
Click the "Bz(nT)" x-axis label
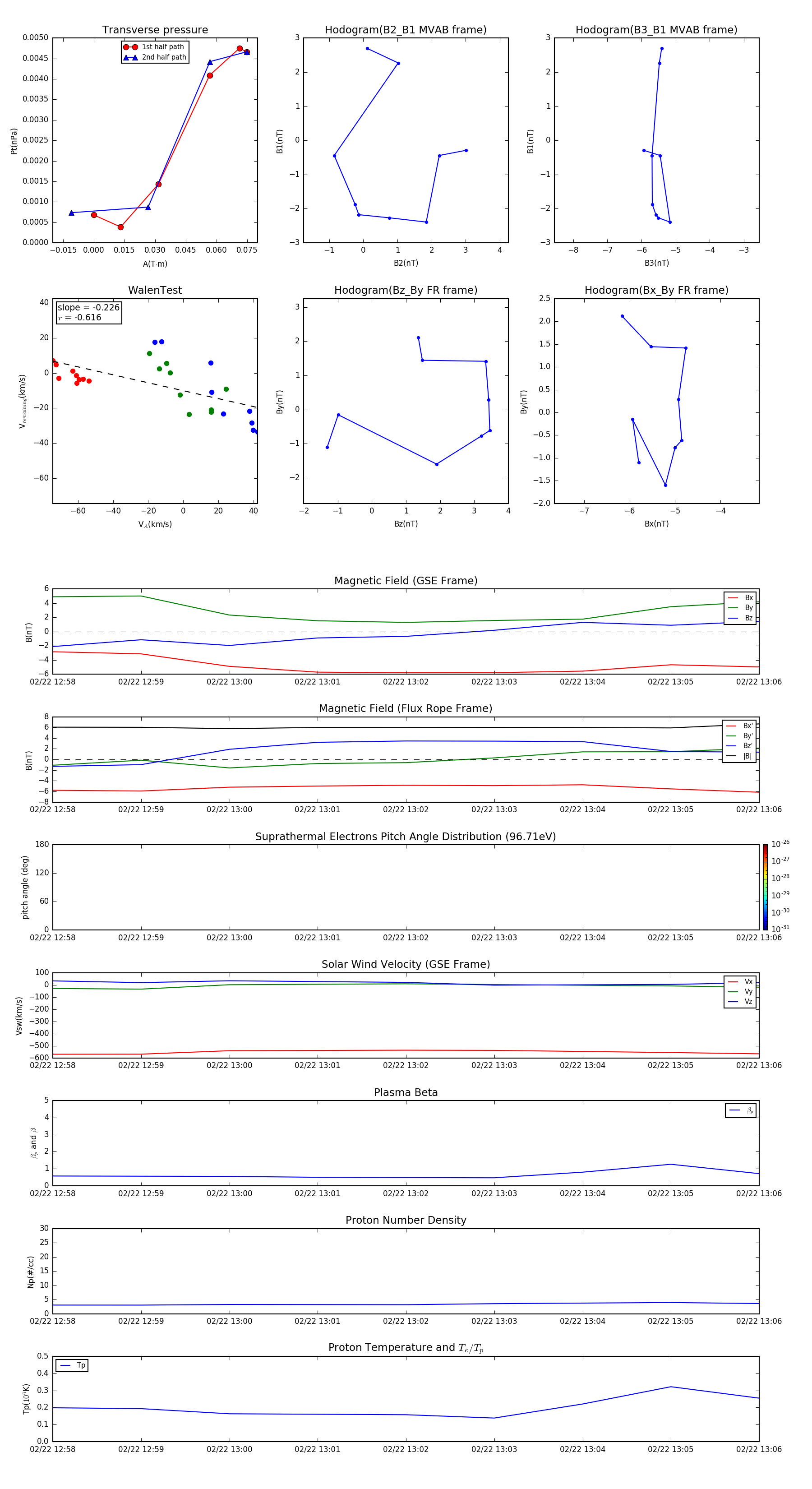pos(406,524)
